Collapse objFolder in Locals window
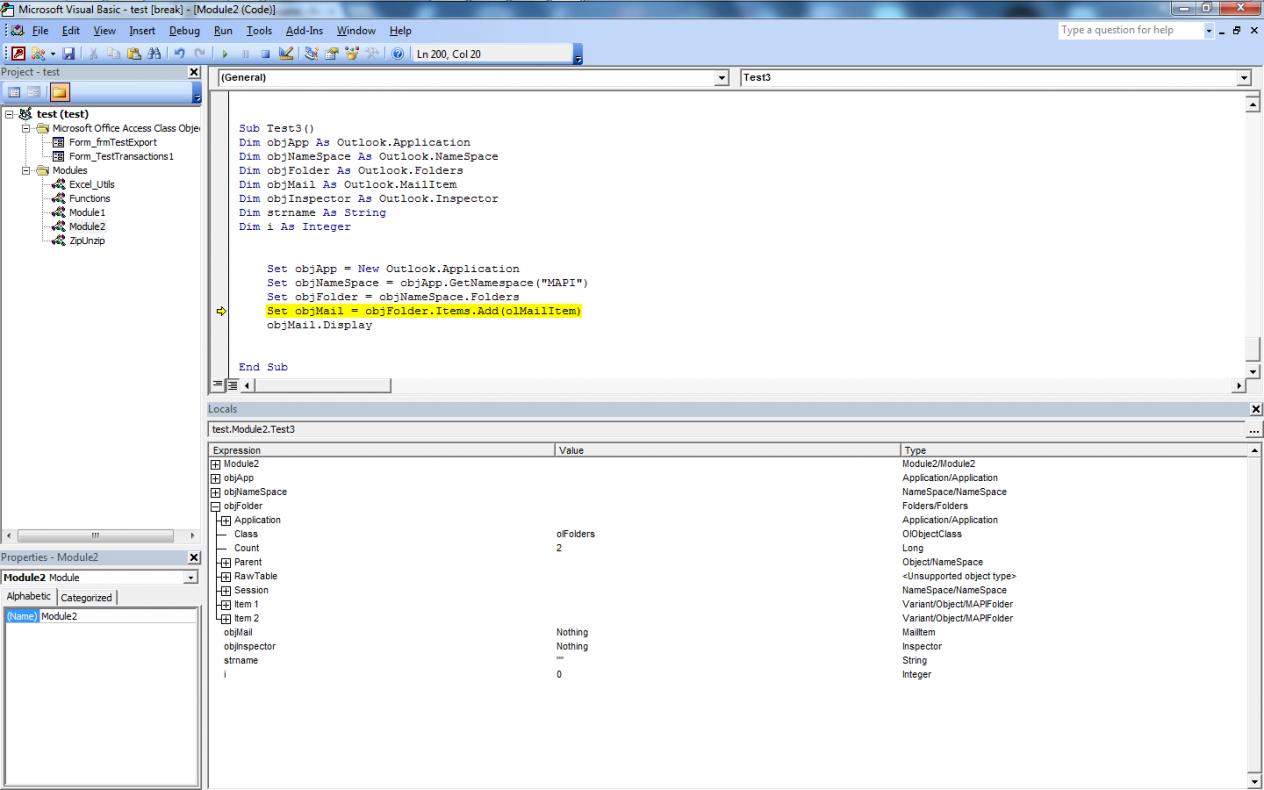Screen dimensions: 1264x790 216,506
